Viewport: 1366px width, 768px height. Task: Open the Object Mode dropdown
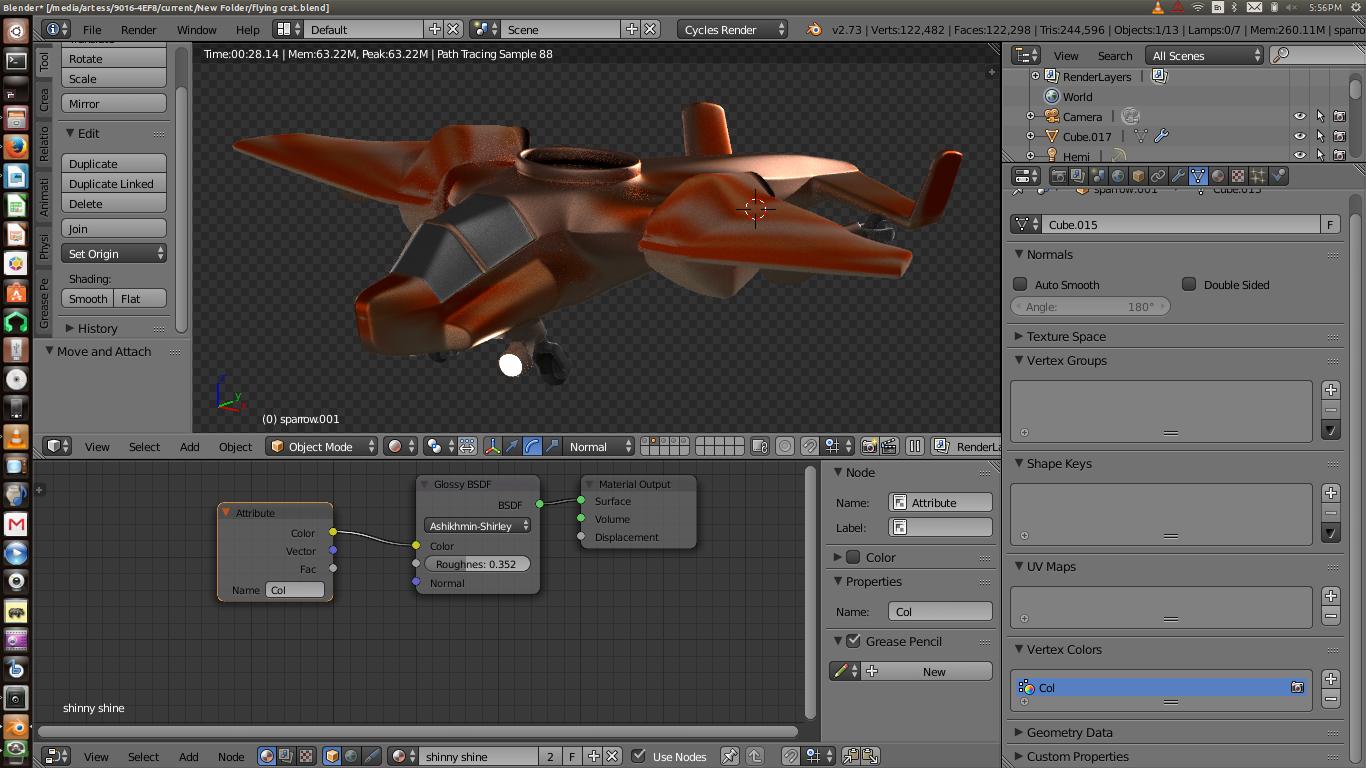click(x=322, y=447)
